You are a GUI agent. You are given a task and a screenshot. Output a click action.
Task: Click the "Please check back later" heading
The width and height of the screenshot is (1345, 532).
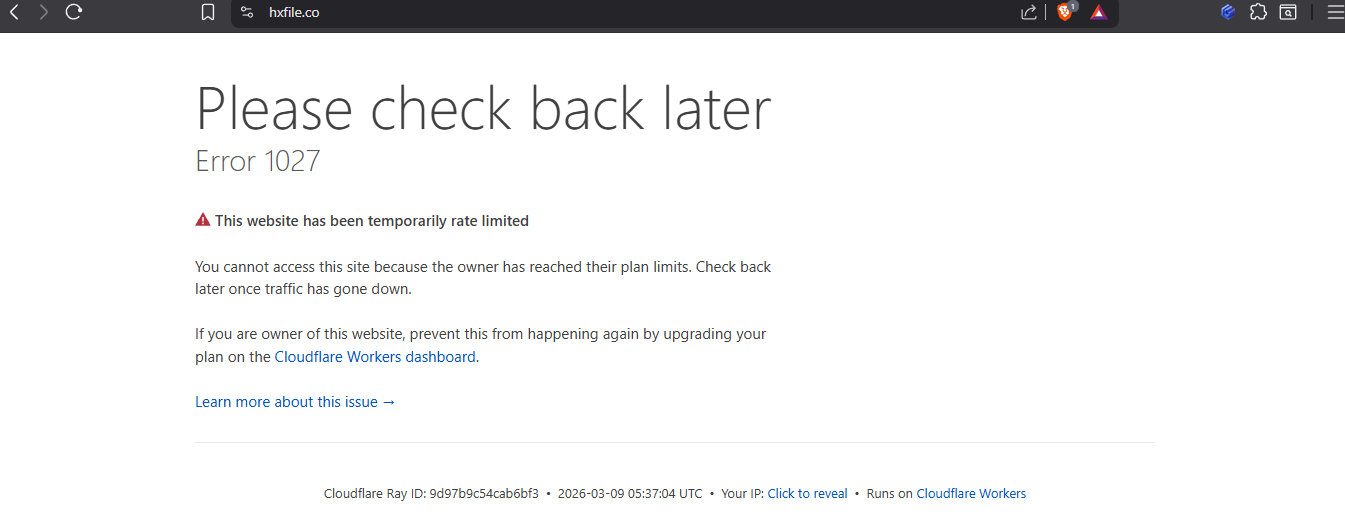(x=483, y=109)
